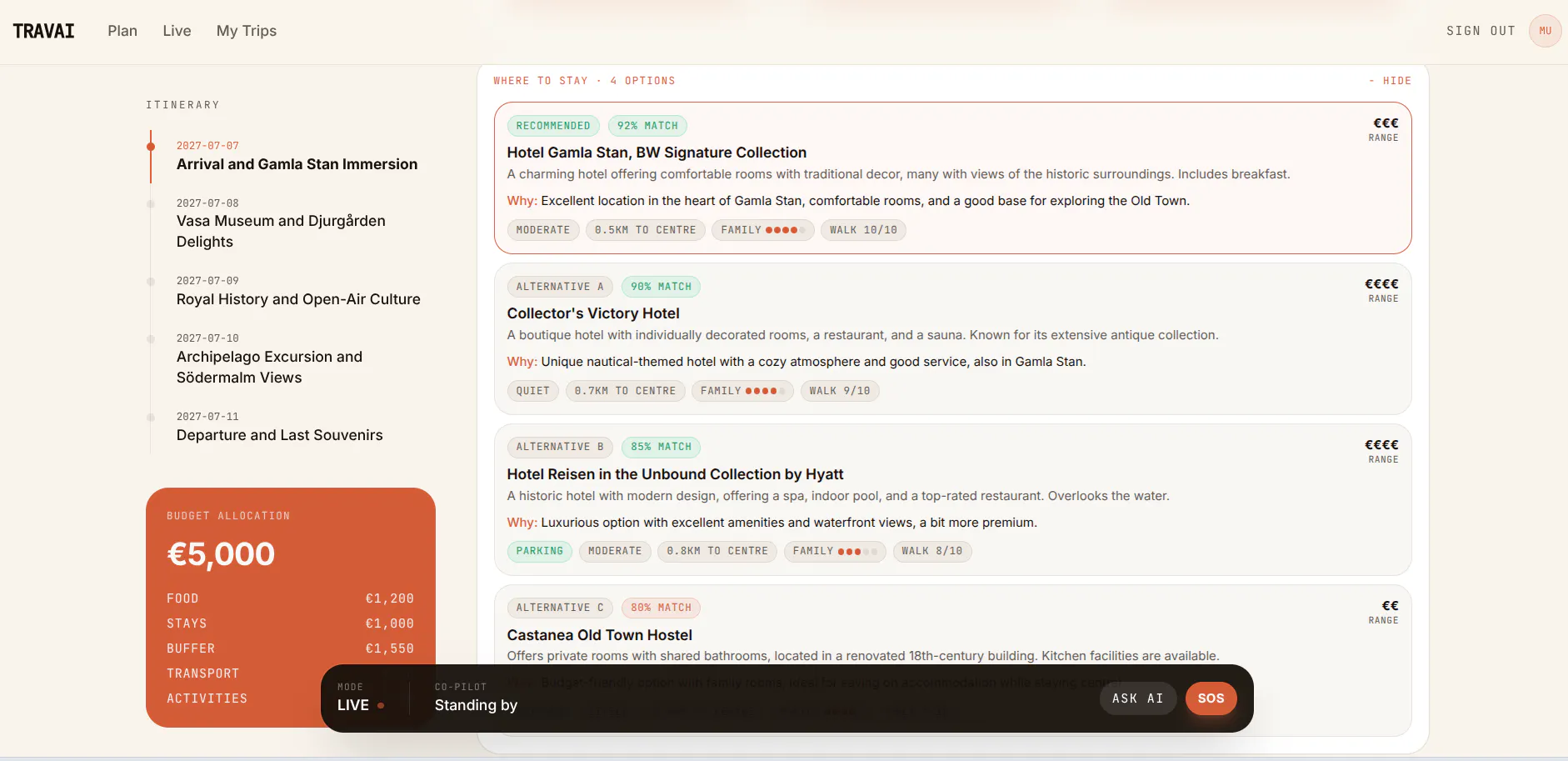This screenshot has width=1568, height=761.
Task: Click the QUIET tag on Collector's Victory
Action: click(x=533, y=391)
